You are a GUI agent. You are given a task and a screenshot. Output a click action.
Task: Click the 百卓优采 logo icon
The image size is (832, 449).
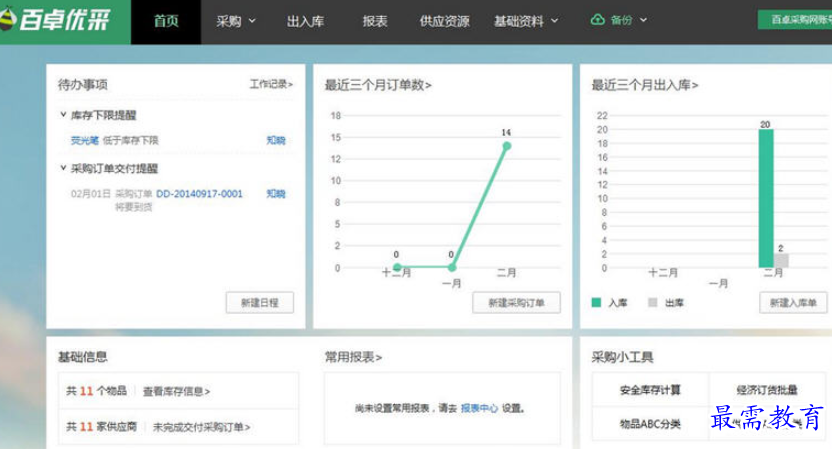point(11,21)
